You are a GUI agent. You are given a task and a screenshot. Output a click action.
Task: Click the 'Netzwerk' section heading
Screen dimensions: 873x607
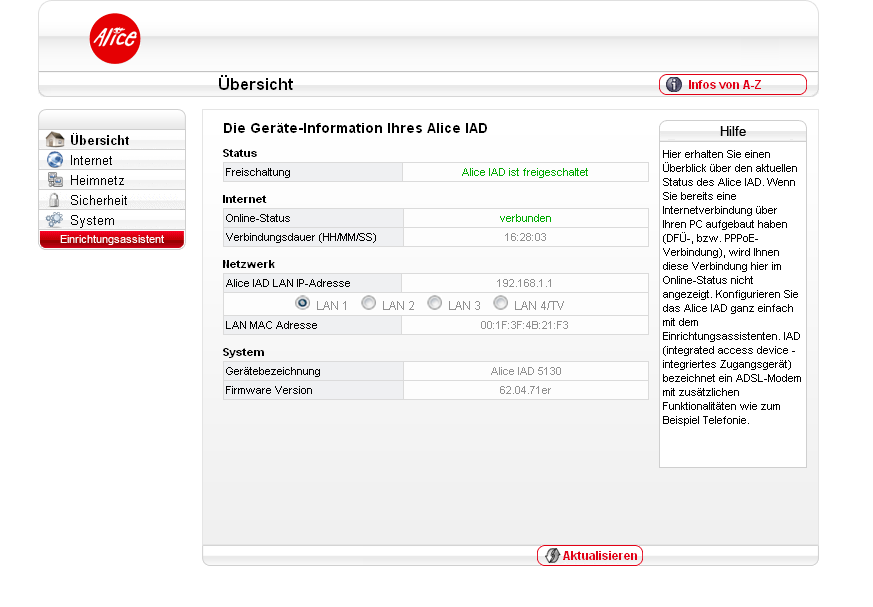click(x=248, y=264)
